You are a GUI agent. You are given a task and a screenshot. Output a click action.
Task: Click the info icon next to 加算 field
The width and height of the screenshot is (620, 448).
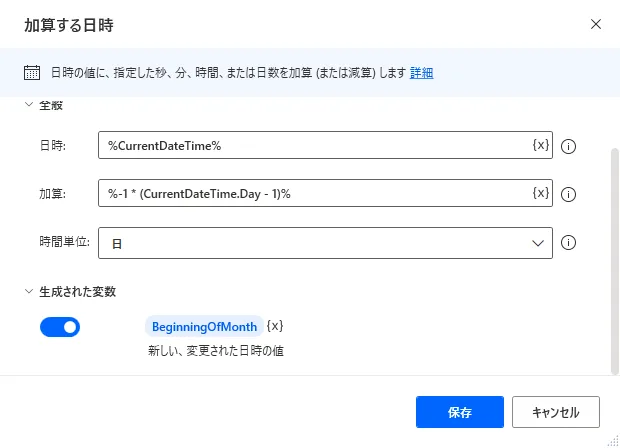click(x=569, y=194)
